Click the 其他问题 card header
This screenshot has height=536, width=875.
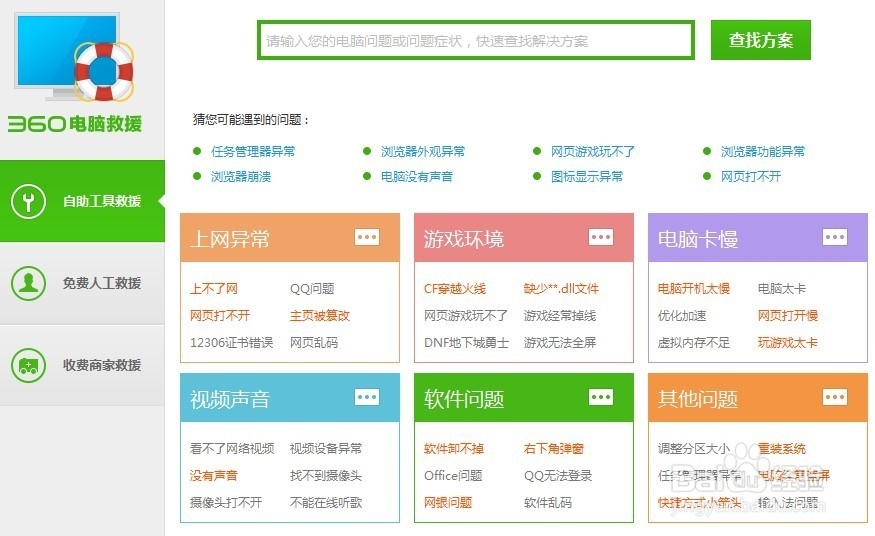pos(758,398)
